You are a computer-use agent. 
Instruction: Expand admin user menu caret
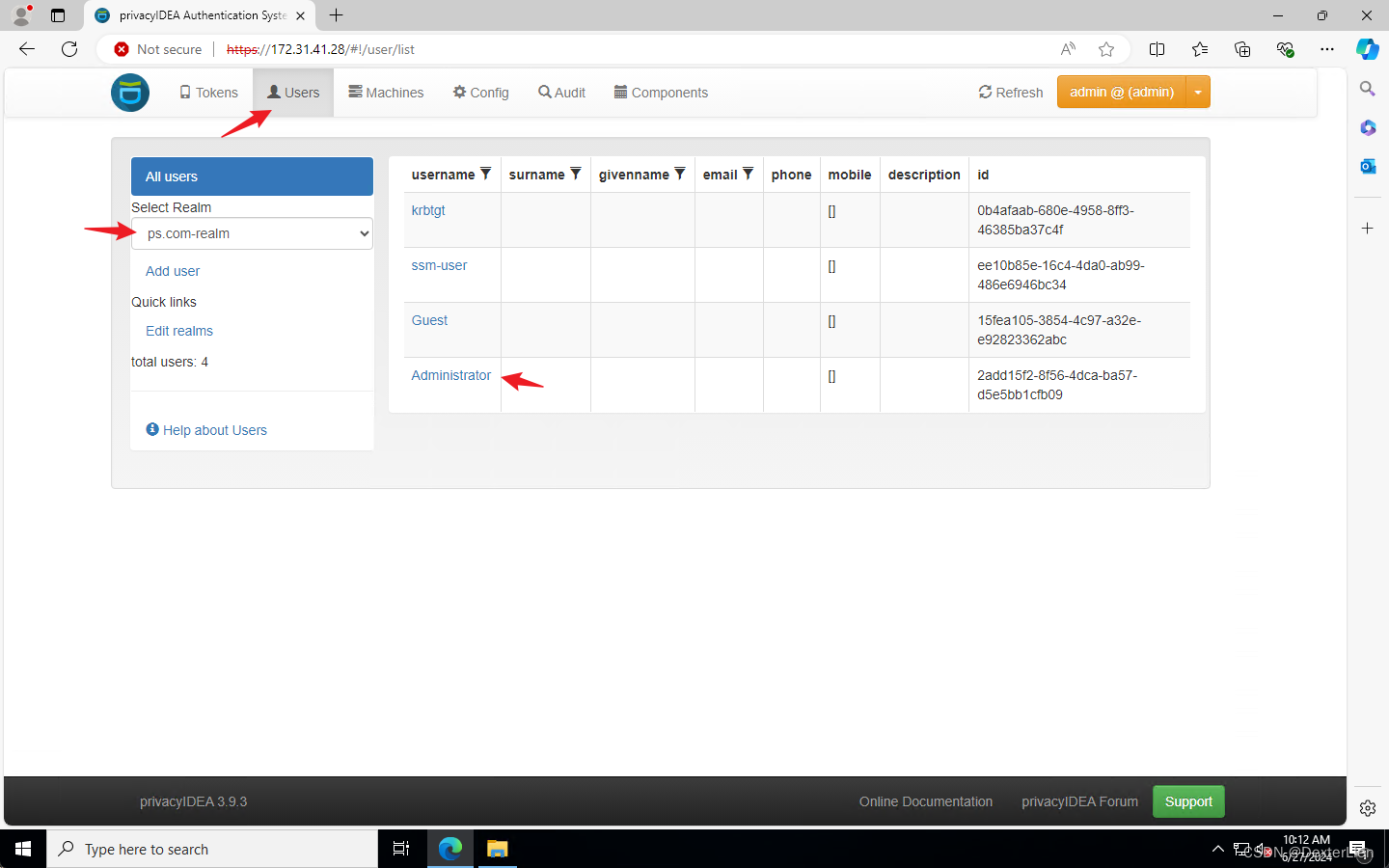1198,93
